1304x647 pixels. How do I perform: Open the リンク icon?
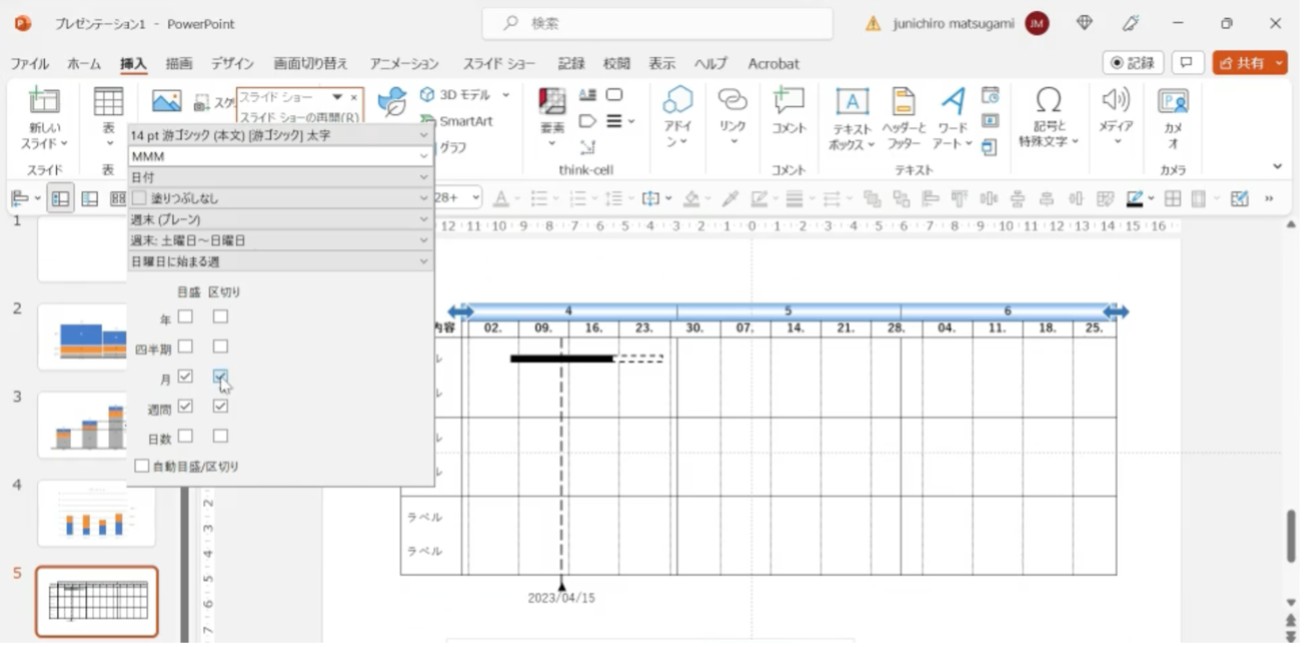pyautogui.click(x=732, y=102)
